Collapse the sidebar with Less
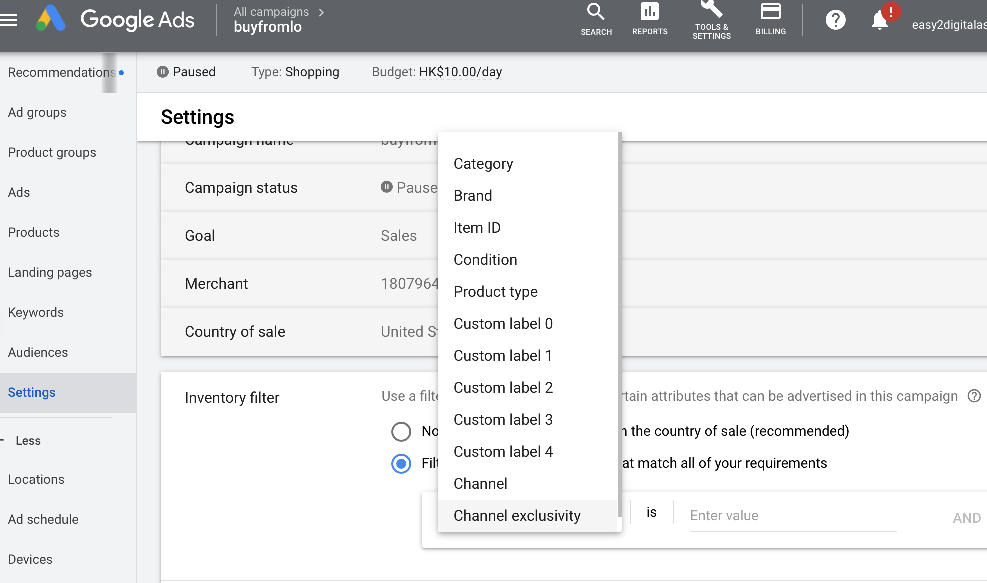Screen dimensions: 987x583 point(28,441)
